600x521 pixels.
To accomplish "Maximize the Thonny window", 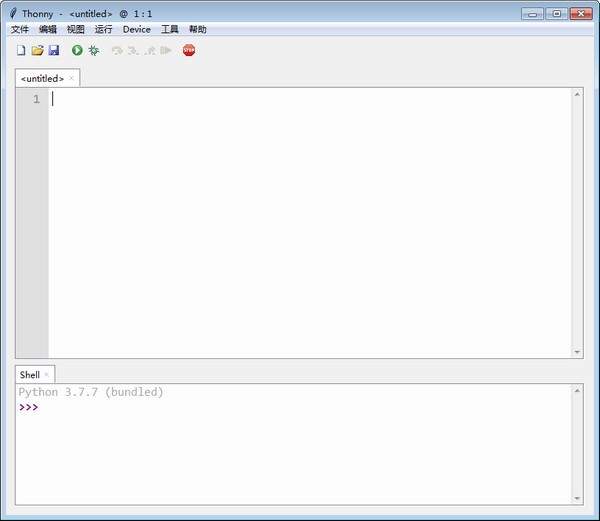I will point(556,14).
